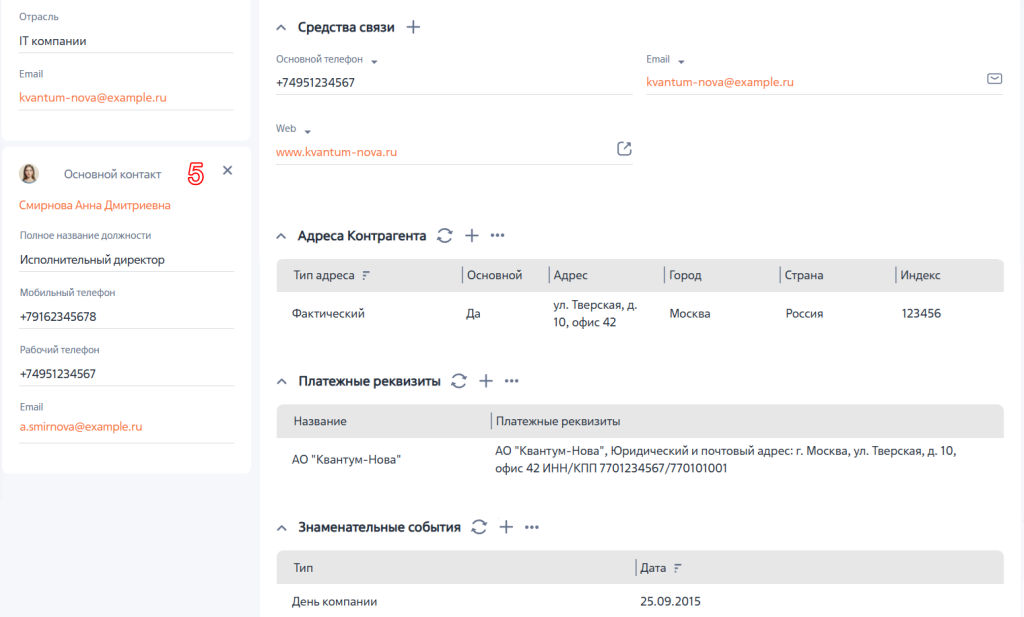Click the Название column header
The width and height of the screenshot is (1024, 617).
(x=320, y=421)
